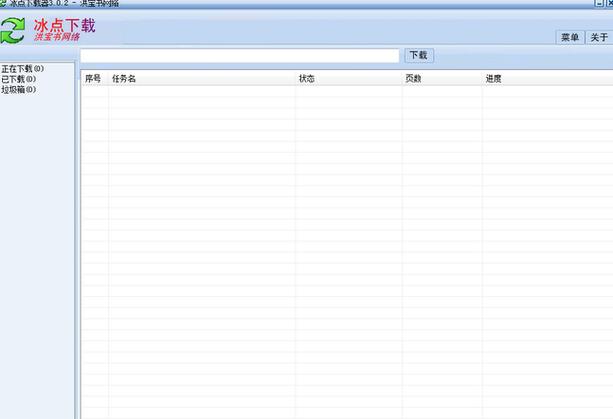Select 正在下载(0) in the sidebar
This screenshot has width=613, height=419.
tap(23, 69)
